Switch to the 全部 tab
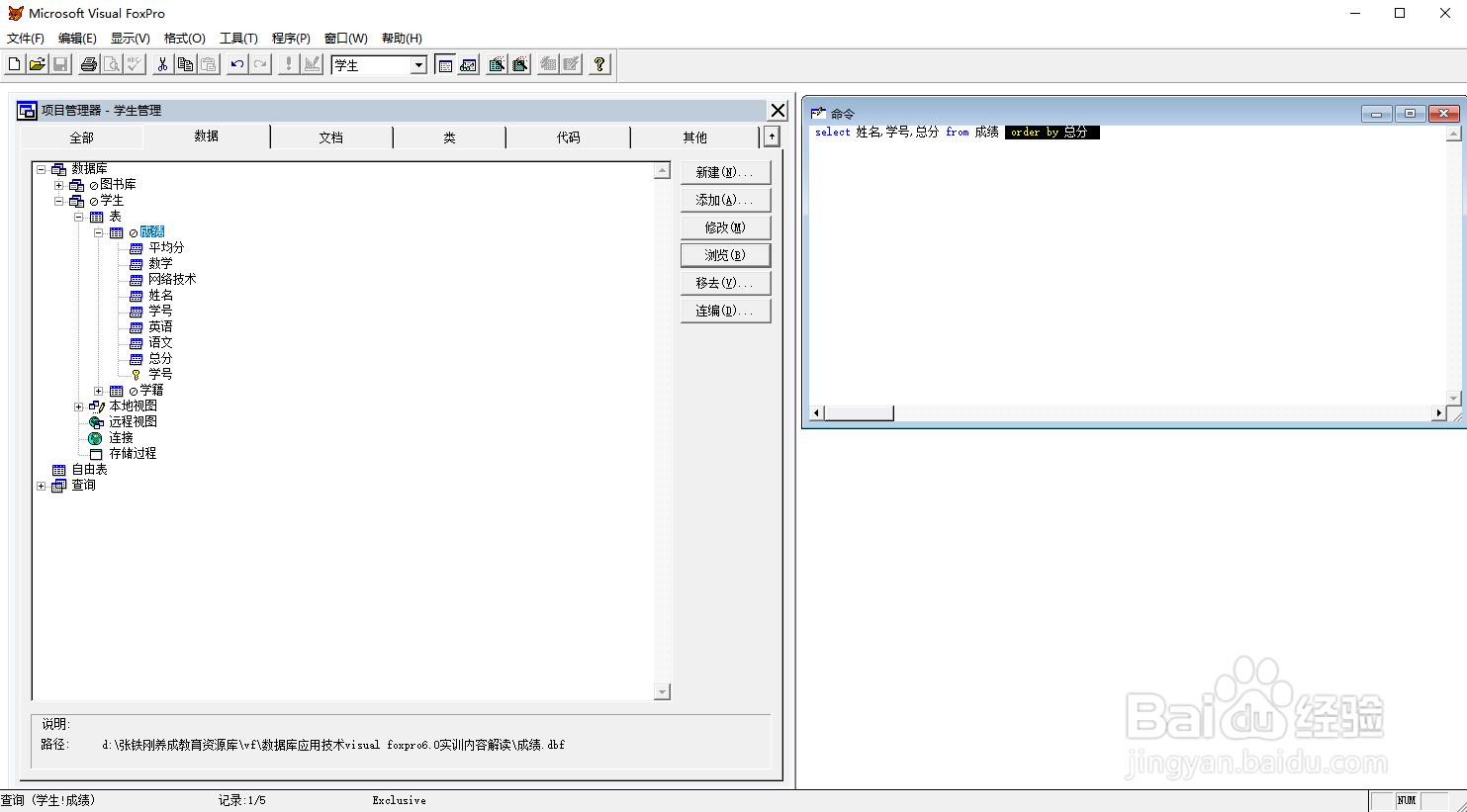 click(82, 137)
